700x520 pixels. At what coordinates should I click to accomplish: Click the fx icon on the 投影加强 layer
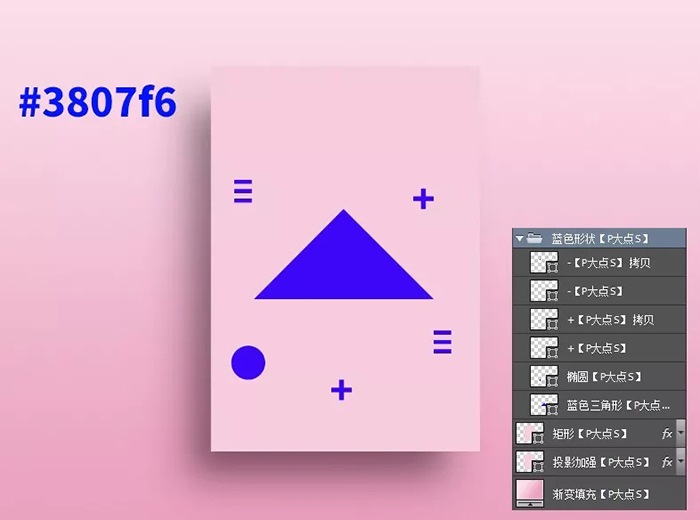667,462
